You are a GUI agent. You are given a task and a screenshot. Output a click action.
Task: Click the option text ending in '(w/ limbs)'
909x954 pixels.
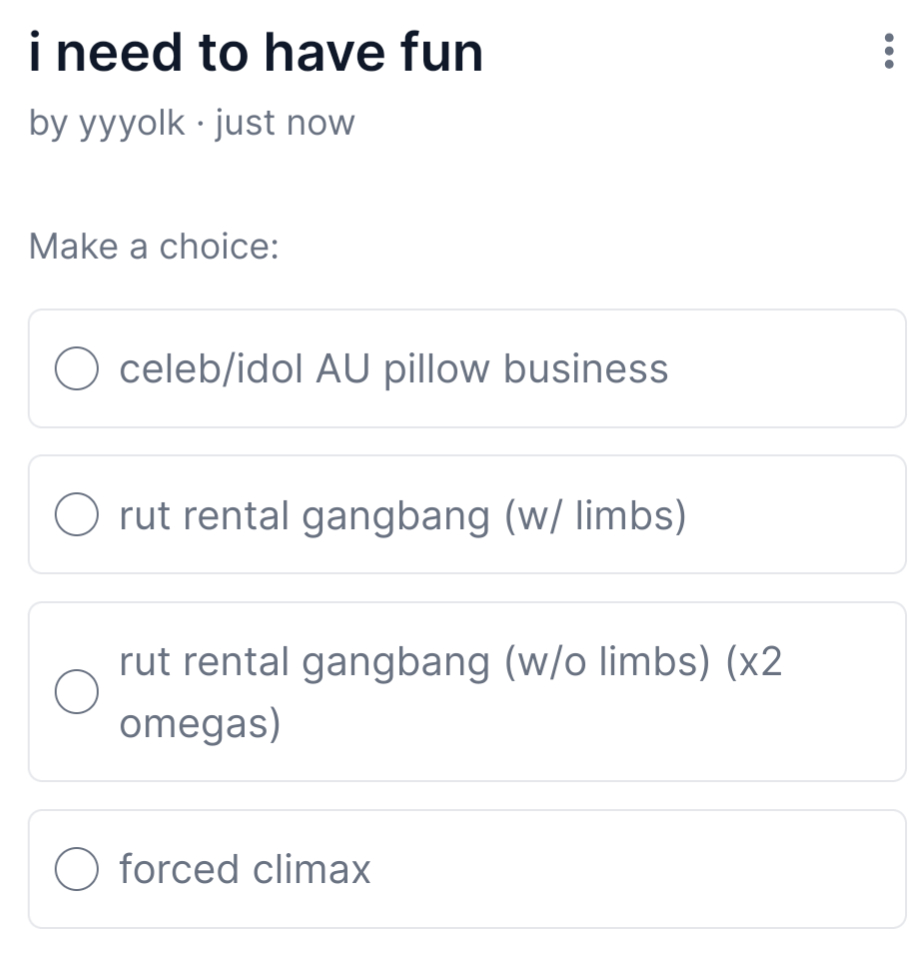click(403, 516)
